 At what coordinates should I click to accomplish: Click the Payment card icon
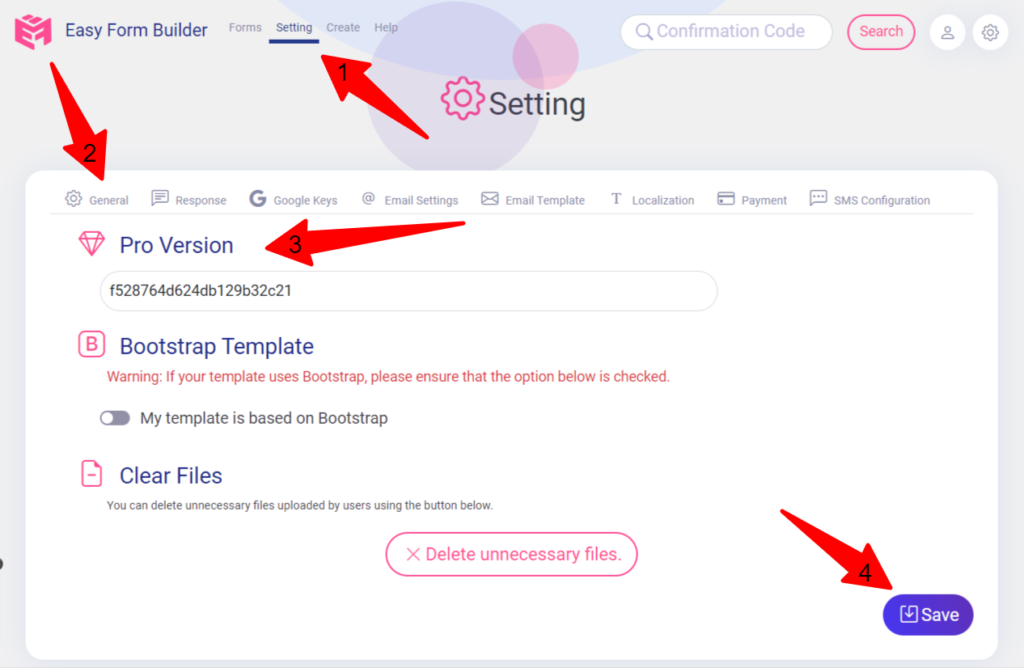pos(726,199)
